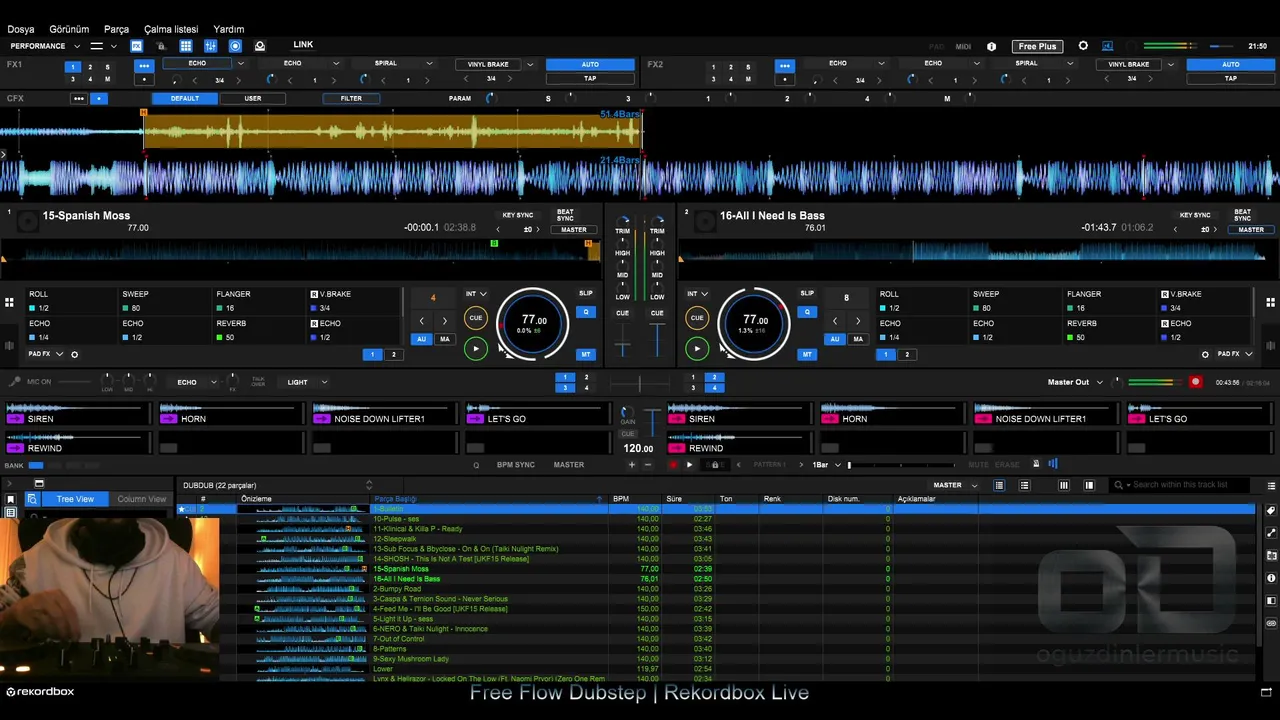Image resolution: width=1280 pixels, height=720 pixels.
Task: Click the sequencer play icon near 1Bar
Action: coord(689,465)
